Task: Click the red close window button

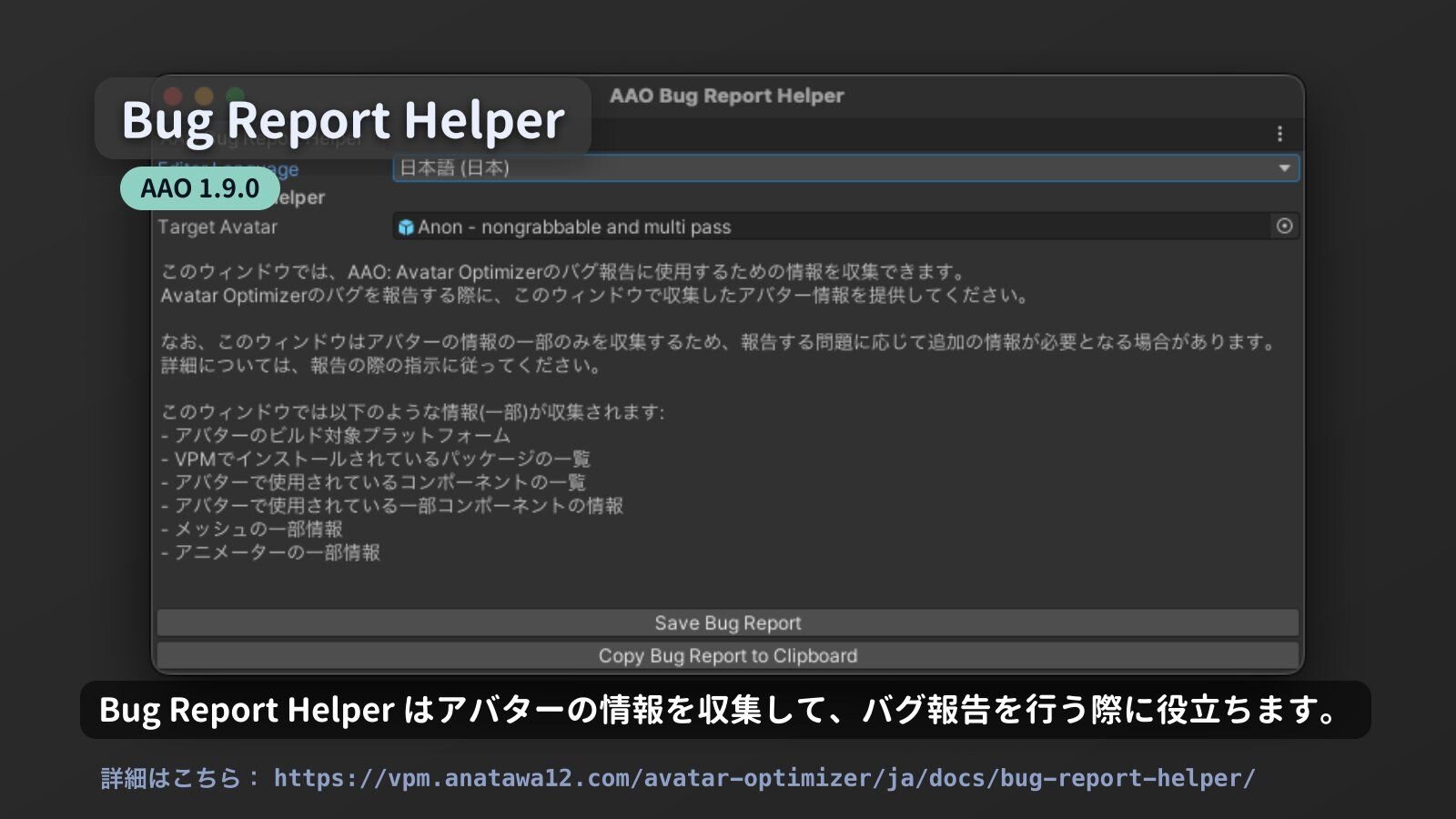Action: (173, 96)
